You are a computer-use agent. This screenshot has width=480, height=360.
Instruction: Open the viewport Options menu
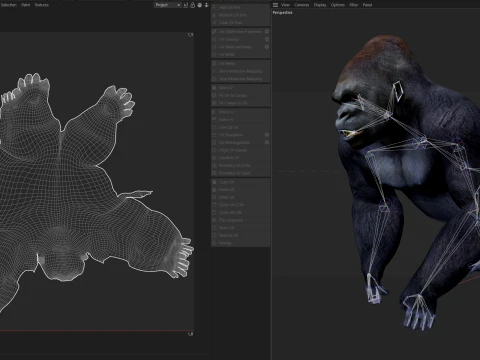[x=338, y=5]
